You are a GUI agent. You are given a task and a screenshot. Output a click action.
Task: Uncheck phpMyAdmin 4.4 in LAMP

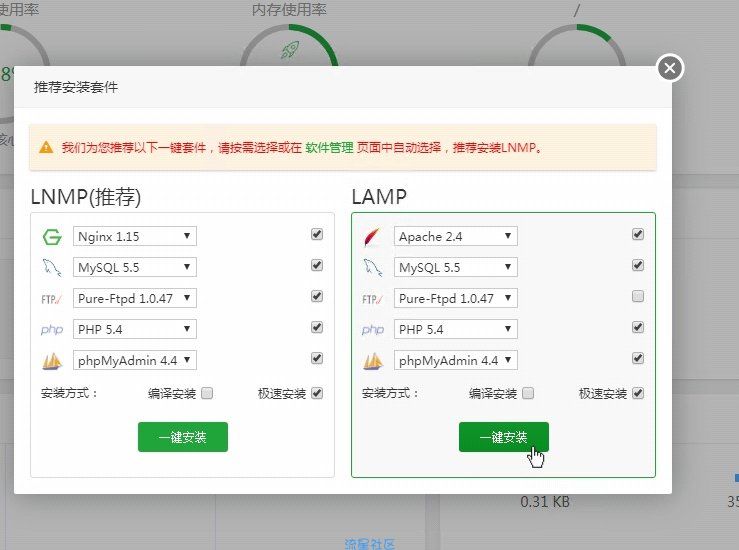[638, 358]
